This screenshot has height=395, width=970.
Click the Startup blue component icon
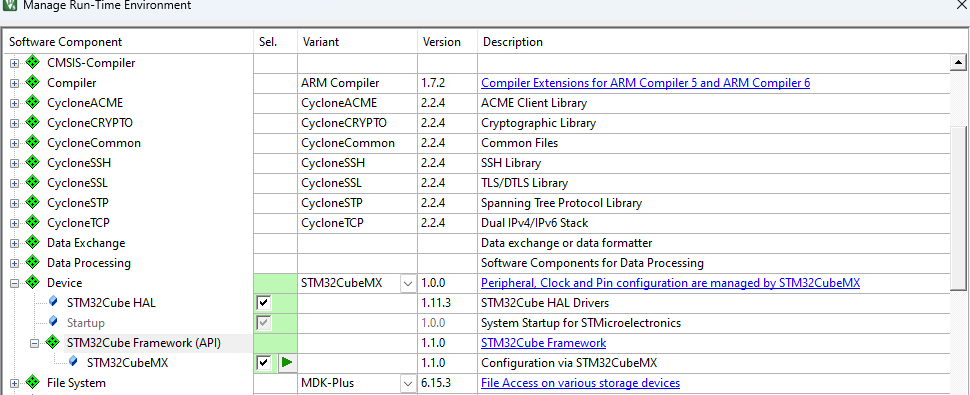[54, 322]
